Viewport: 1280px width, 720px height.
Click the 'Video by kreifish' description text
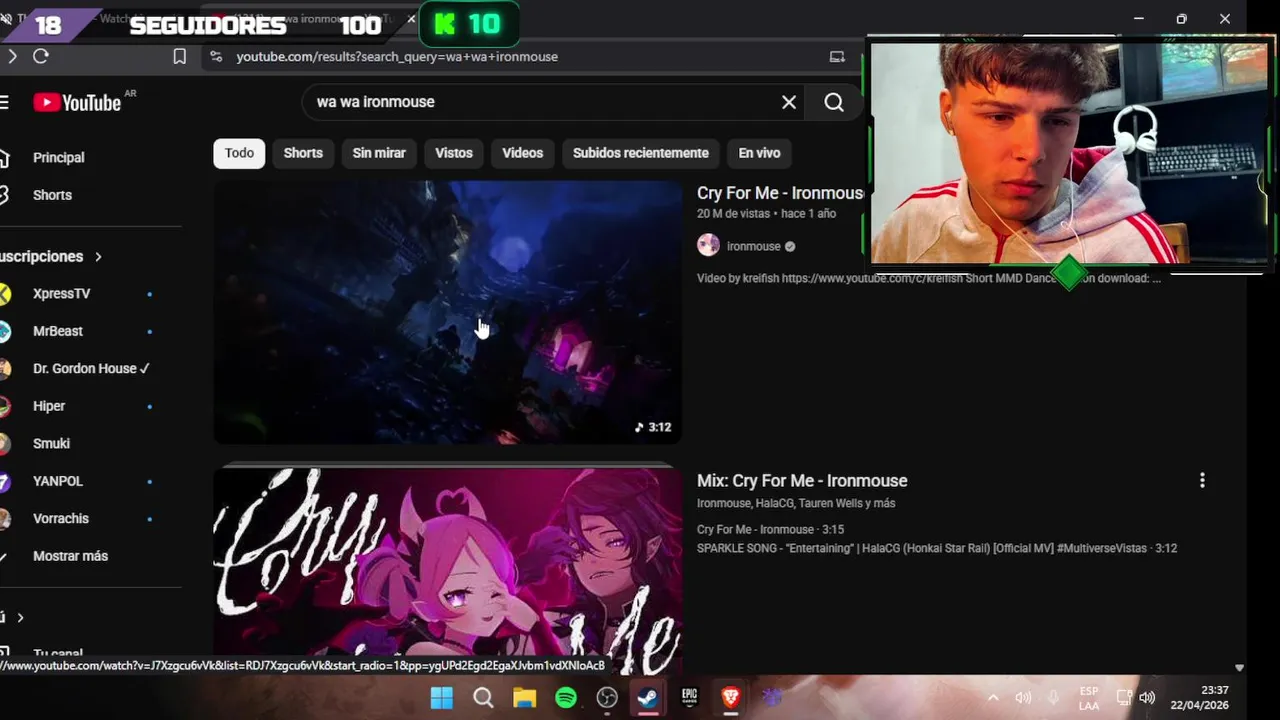[x=929, y=278]
